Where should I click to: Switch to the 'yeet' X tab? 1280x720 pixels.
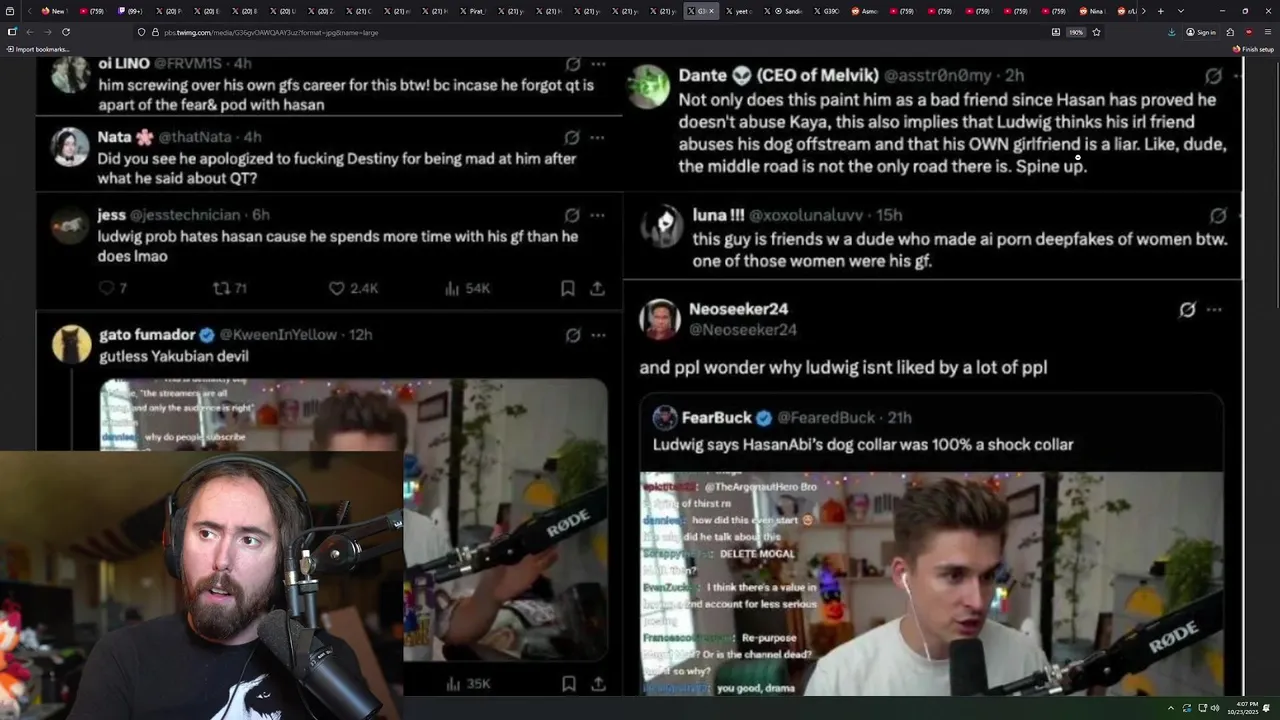pyautogui.click(x=739, y=11)
